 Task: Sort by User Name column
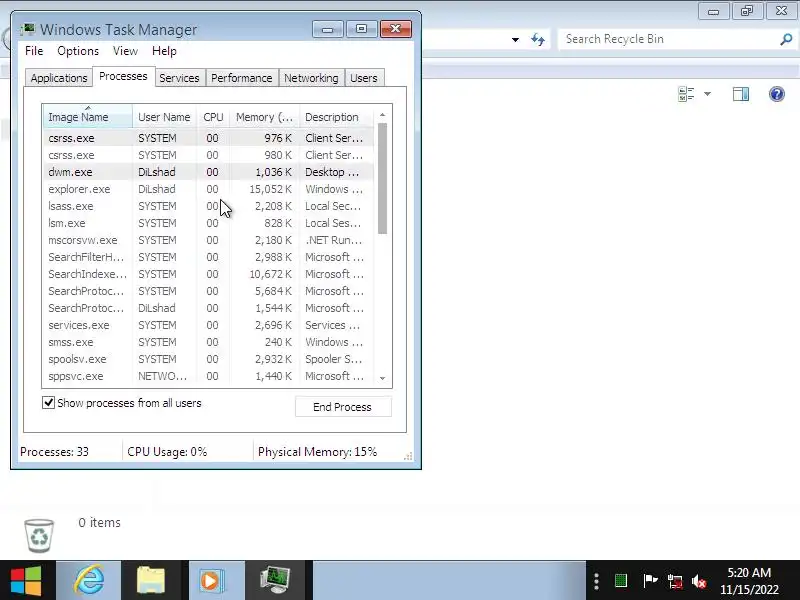pyautogui.click(x=164, y=117)
